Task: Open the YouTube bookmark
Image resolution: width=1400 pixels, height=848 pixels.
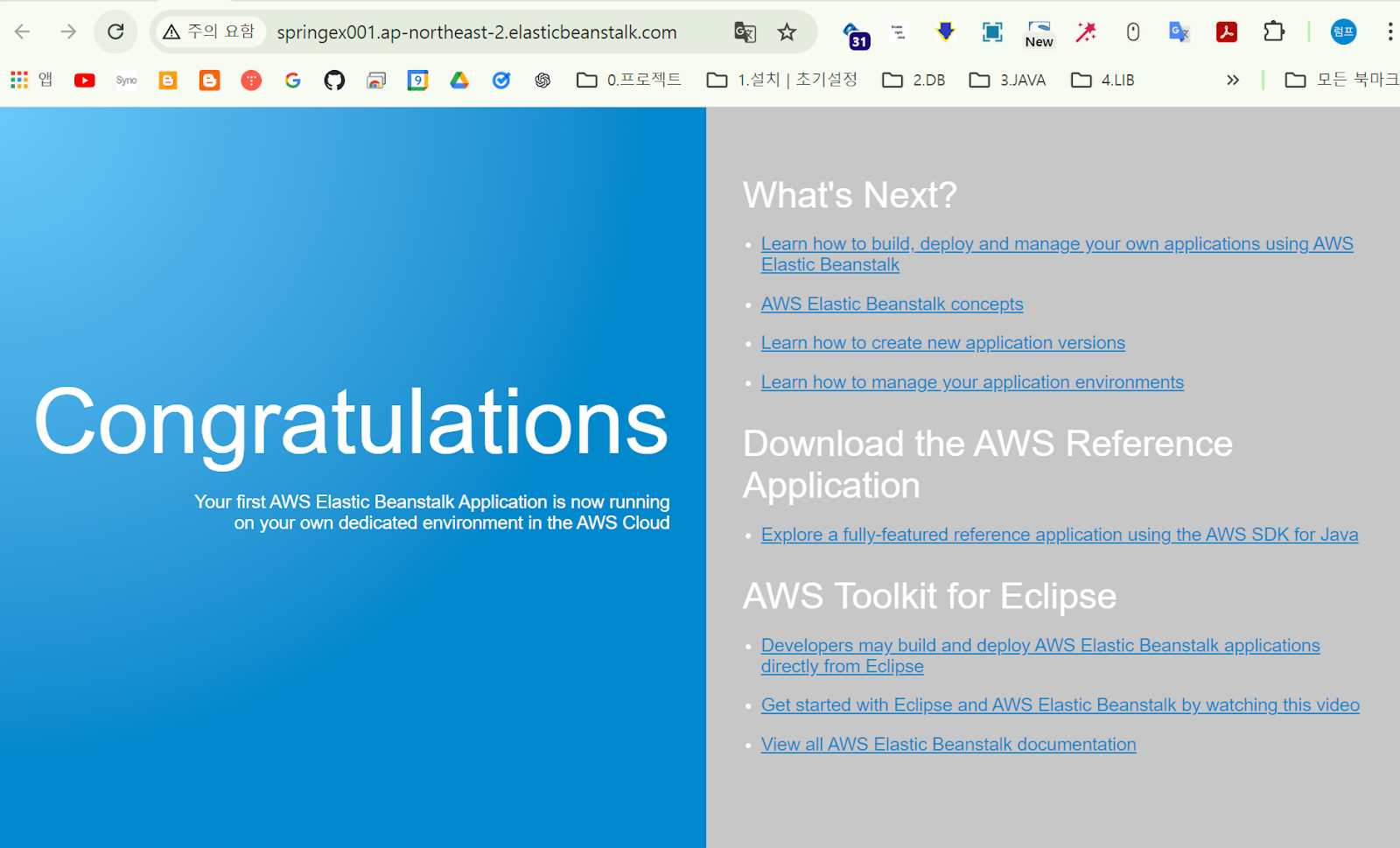Action: coord(85,81)
